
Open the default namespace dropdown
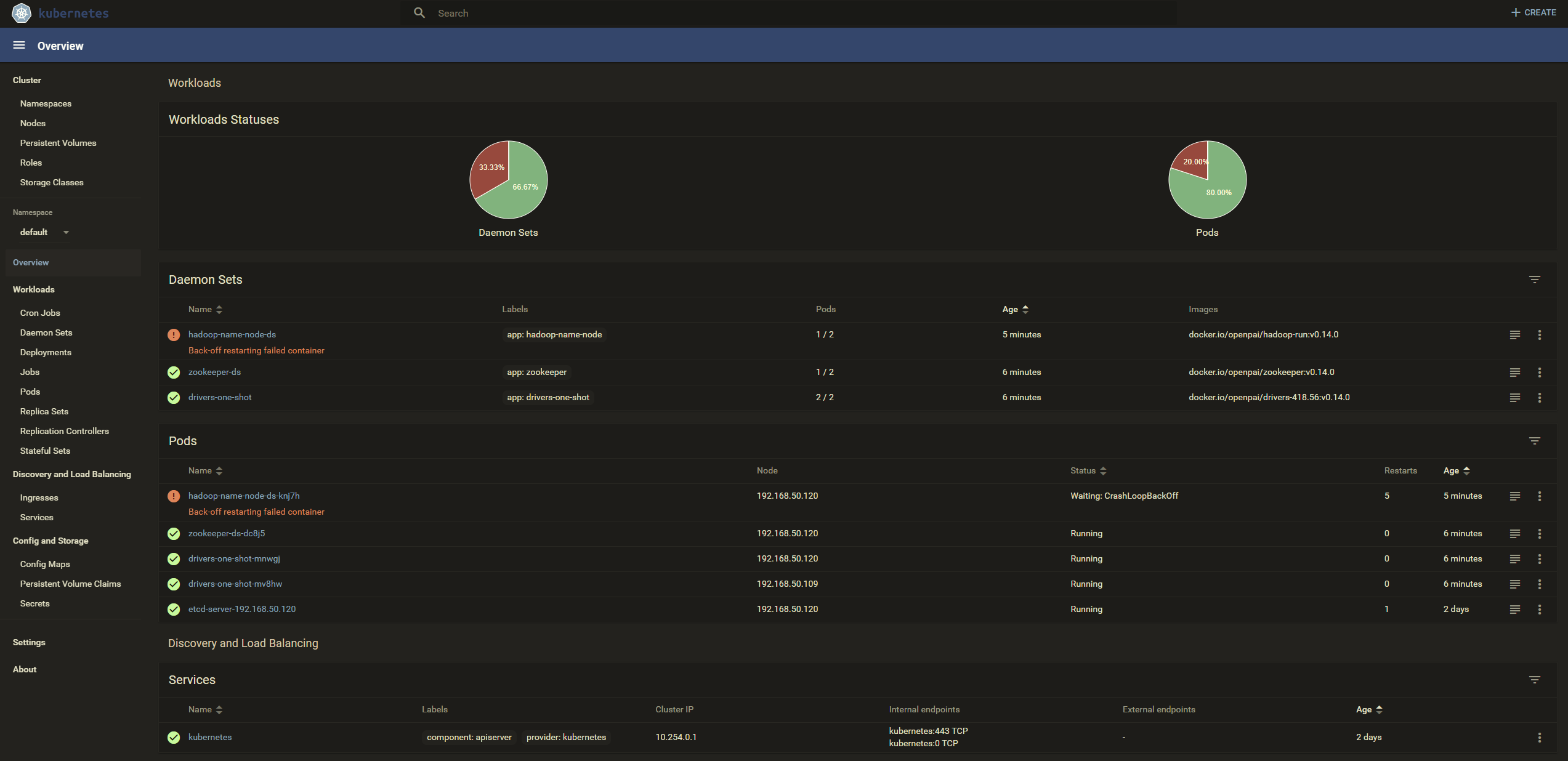click(x=44, y=232)
